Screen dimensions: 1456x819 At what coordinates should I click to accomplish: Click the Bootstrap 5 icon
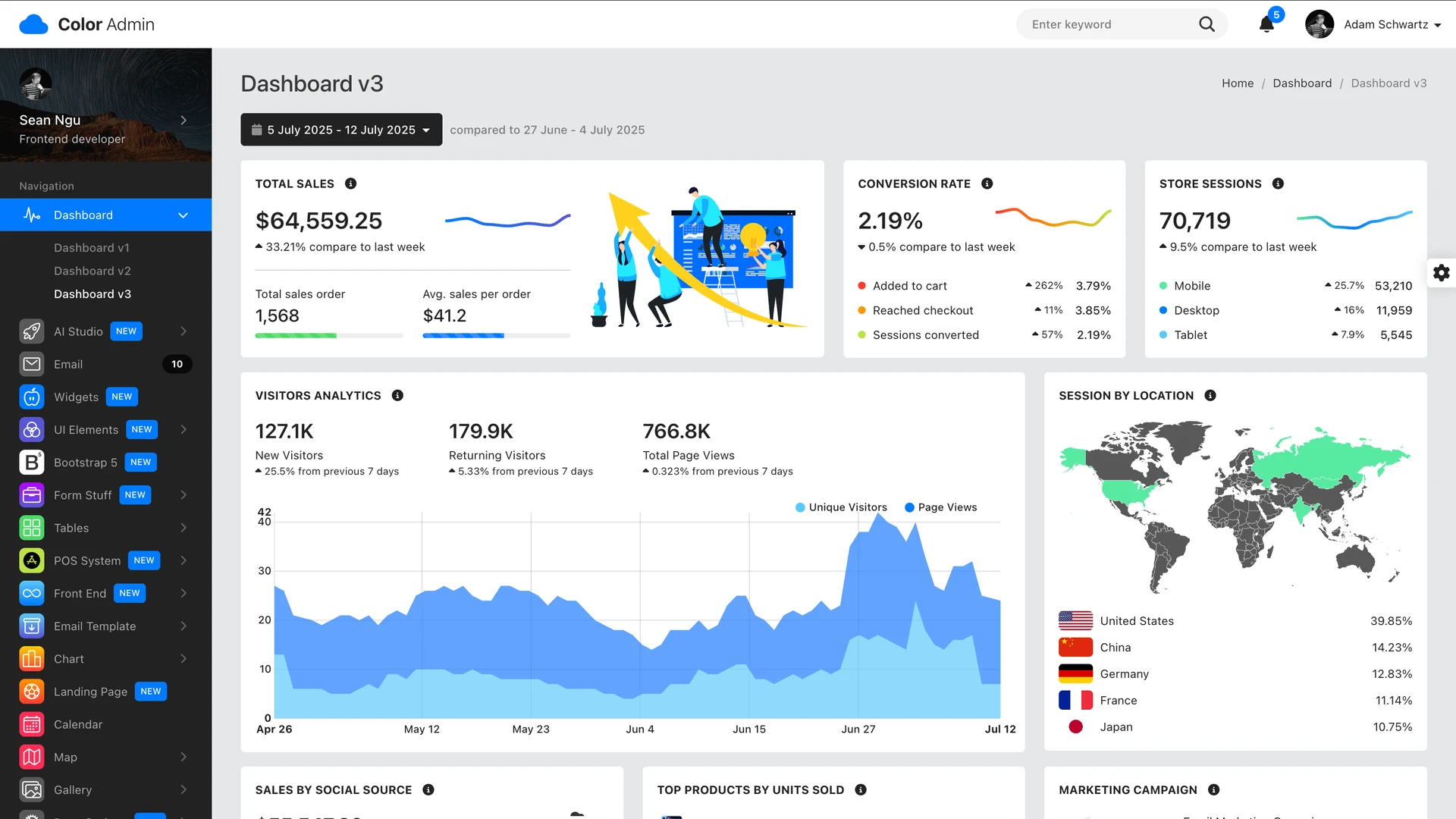(x=32, y=462)
